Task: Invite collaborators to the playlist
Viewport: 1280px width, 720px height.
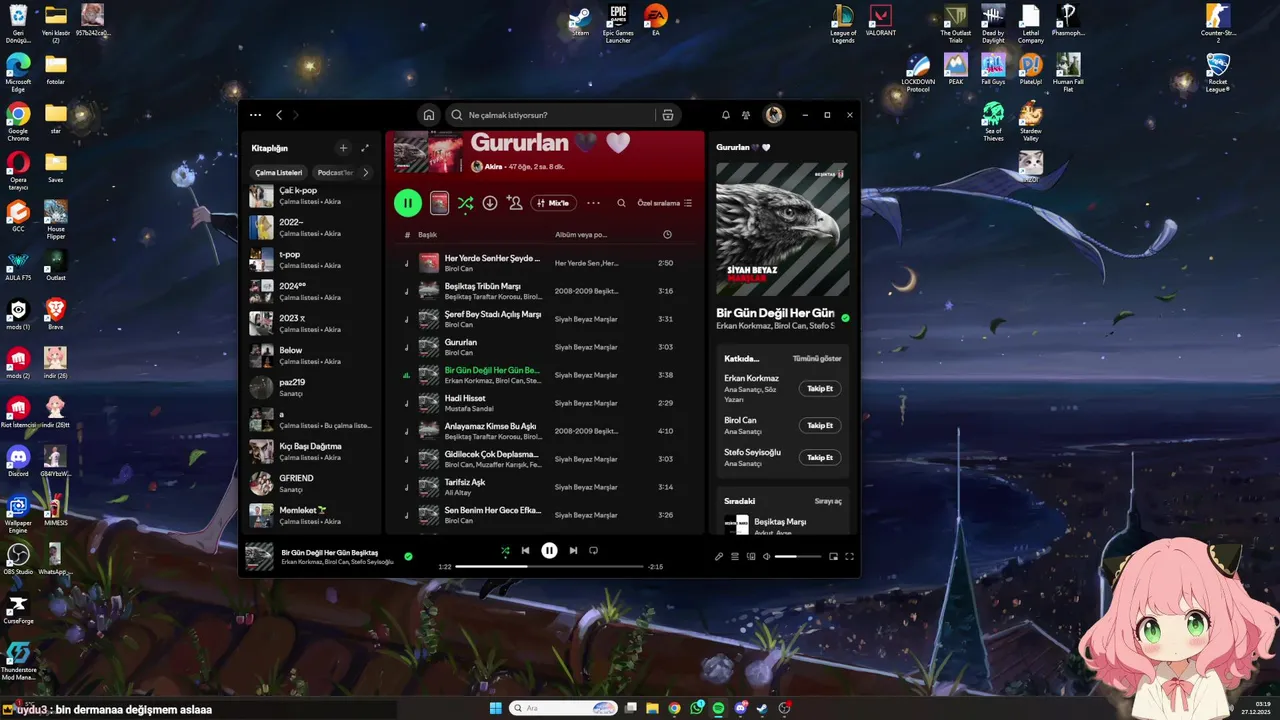Action: [x=515, y=203]
